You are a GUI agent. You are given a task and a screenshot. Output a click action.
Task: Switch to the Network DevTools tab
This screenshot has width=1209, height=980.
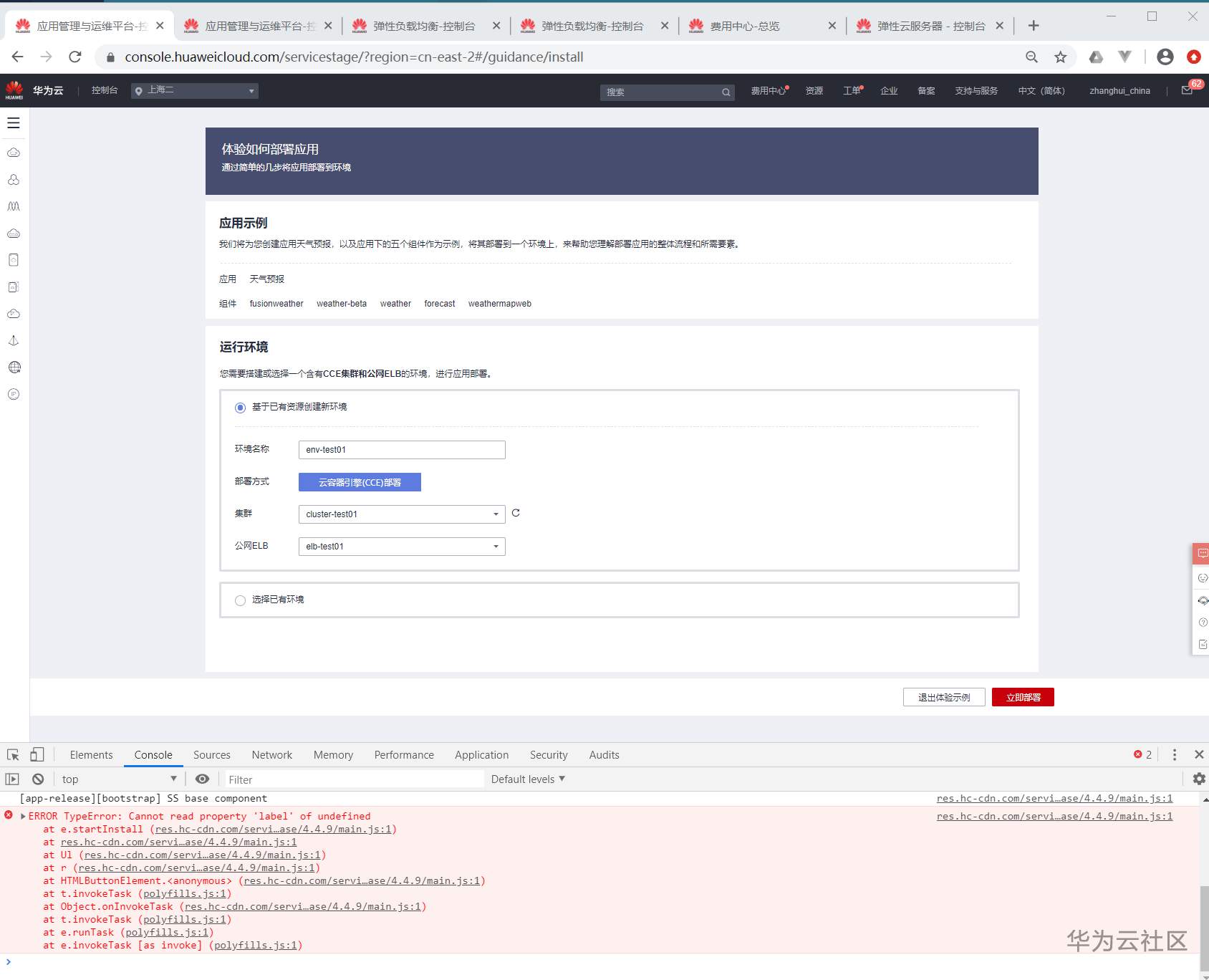pyautogui.click(x=272, y=754)
